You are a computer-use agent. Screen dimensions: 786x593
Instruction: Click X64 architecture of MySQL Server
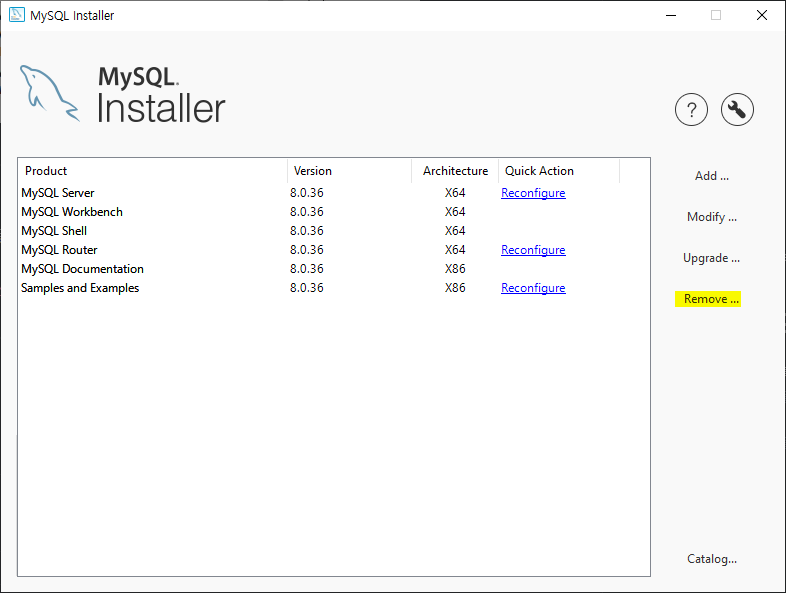click(455, 193)
